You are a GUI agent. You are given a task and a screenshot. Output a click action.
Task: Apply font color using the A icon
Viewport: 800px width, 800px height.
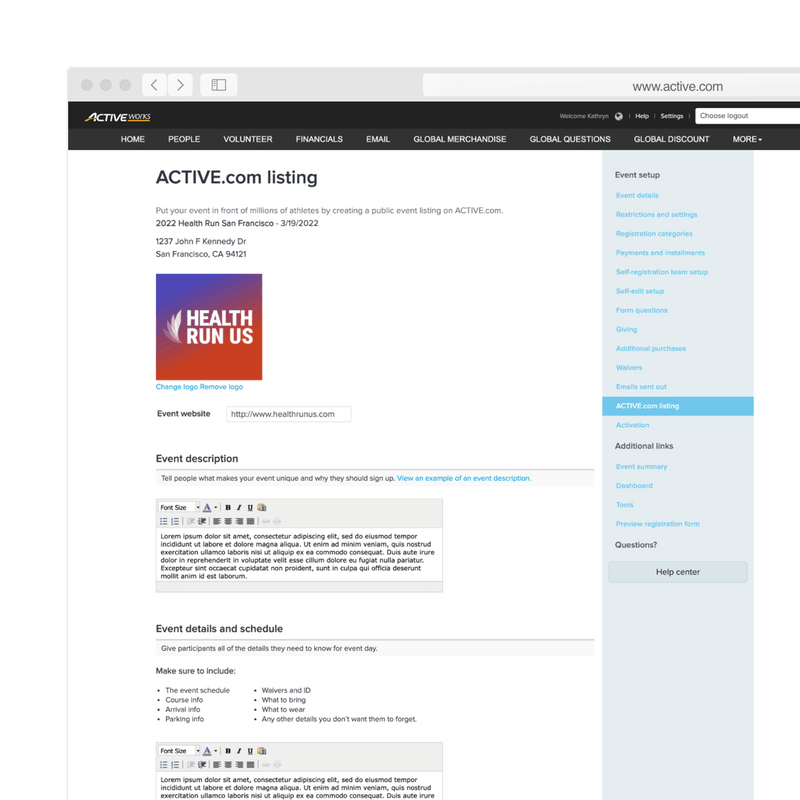click(206, 507)
